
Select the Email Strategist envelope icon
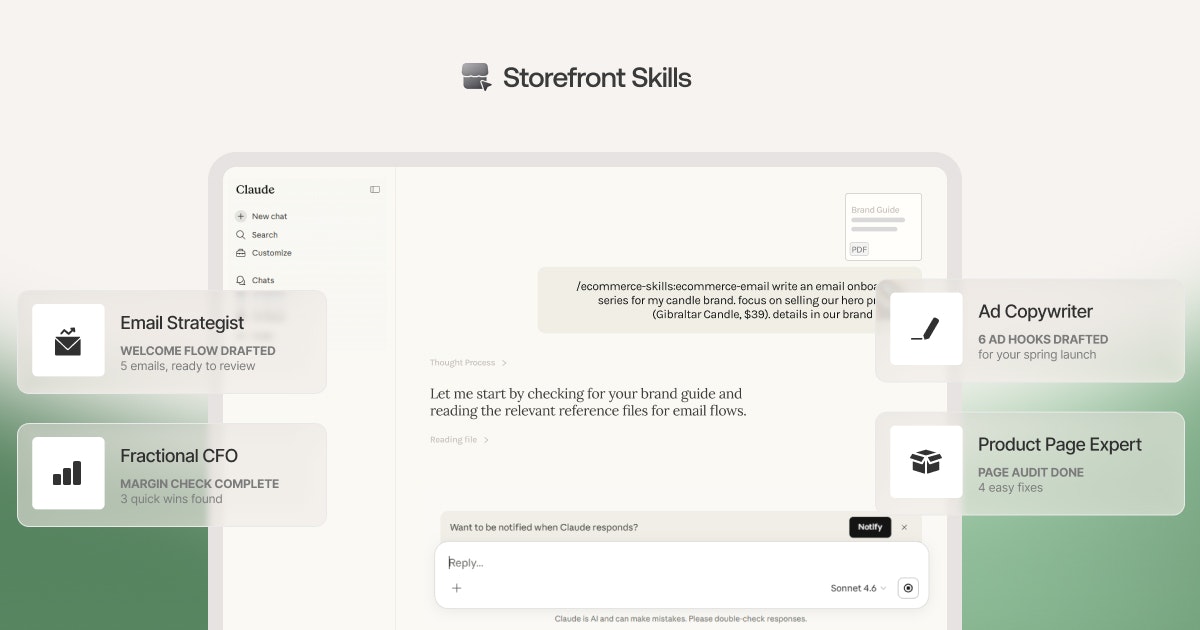pyautogui.click(x=68, y=341)
